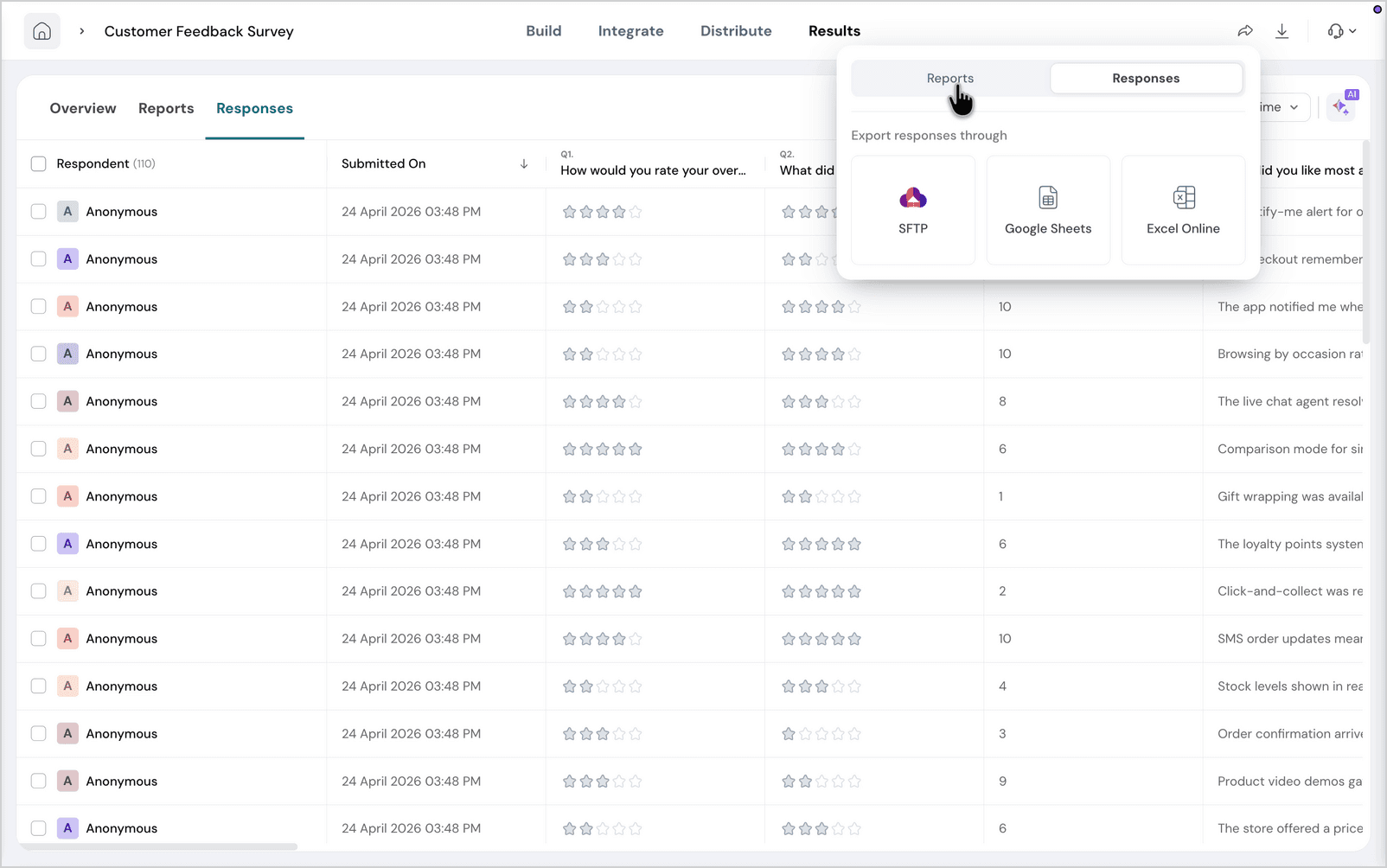Open the Results tab
The image size is (1387, 868).
(834, 31)
